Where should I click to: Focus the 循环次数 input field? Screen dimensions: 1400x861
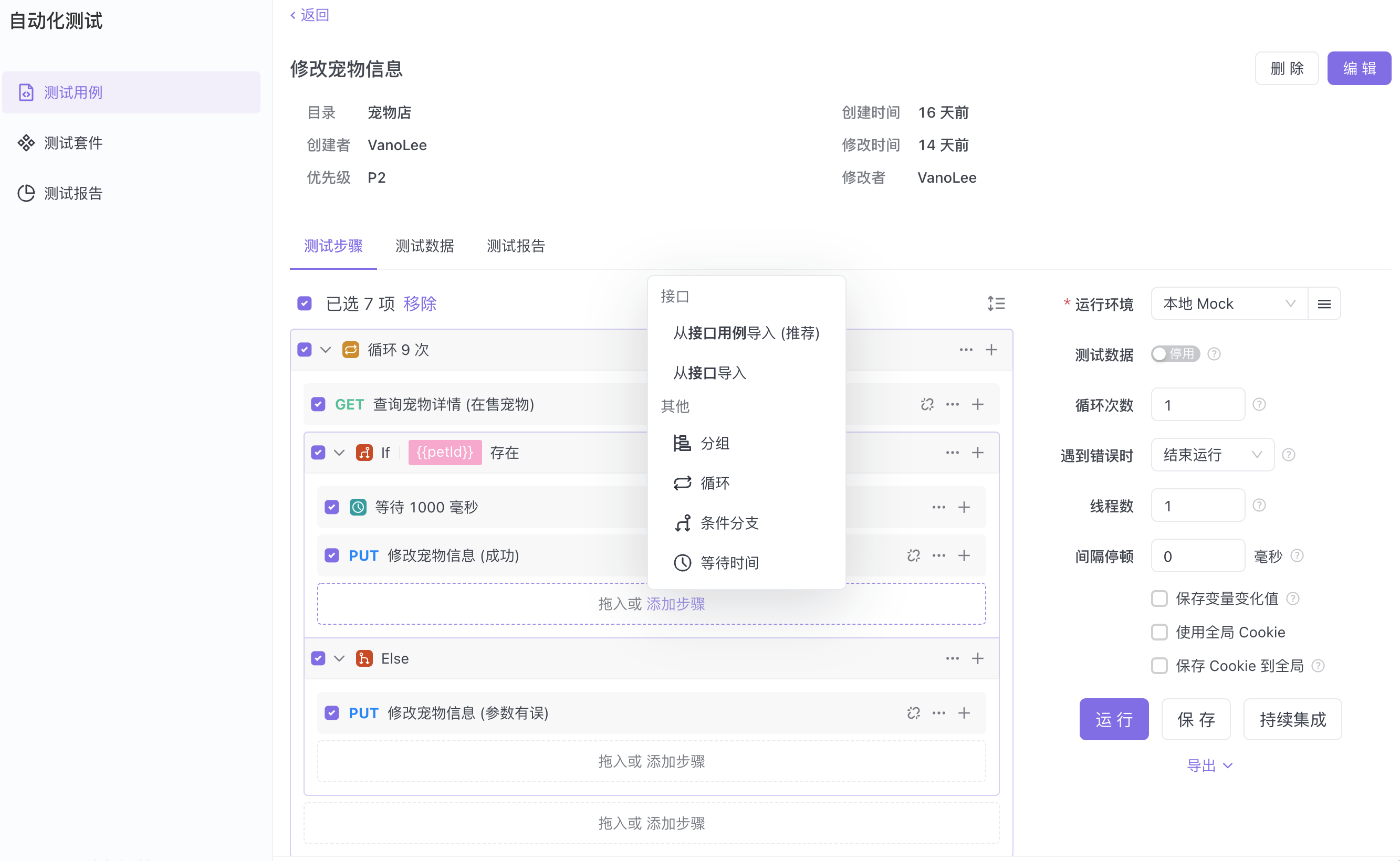(1198, 404)
